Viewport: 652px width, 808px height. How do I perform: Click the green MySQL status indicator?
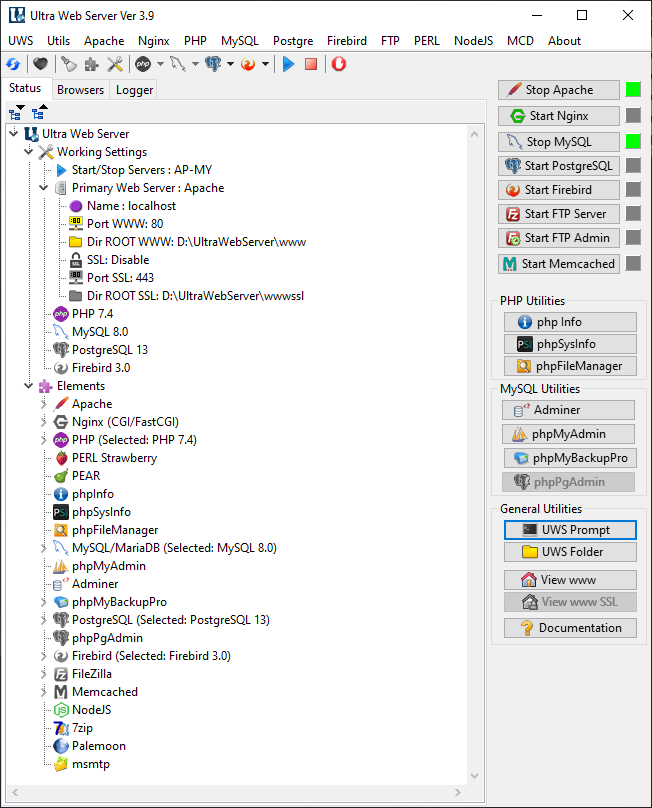633,141
